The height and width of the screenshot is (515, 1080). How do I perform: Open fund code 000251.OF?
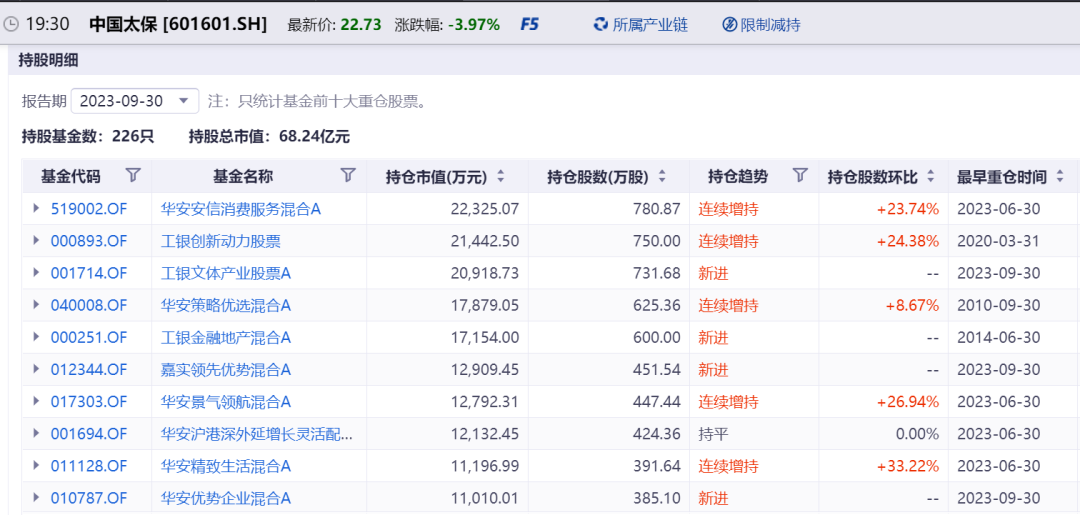pyautogui.click(x=89, y=338)
